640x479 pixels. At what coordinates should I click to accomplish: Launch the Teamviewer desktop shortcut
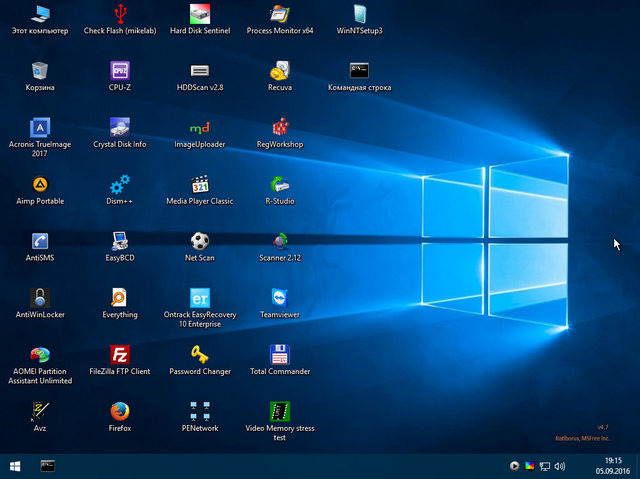coord(280,298)
